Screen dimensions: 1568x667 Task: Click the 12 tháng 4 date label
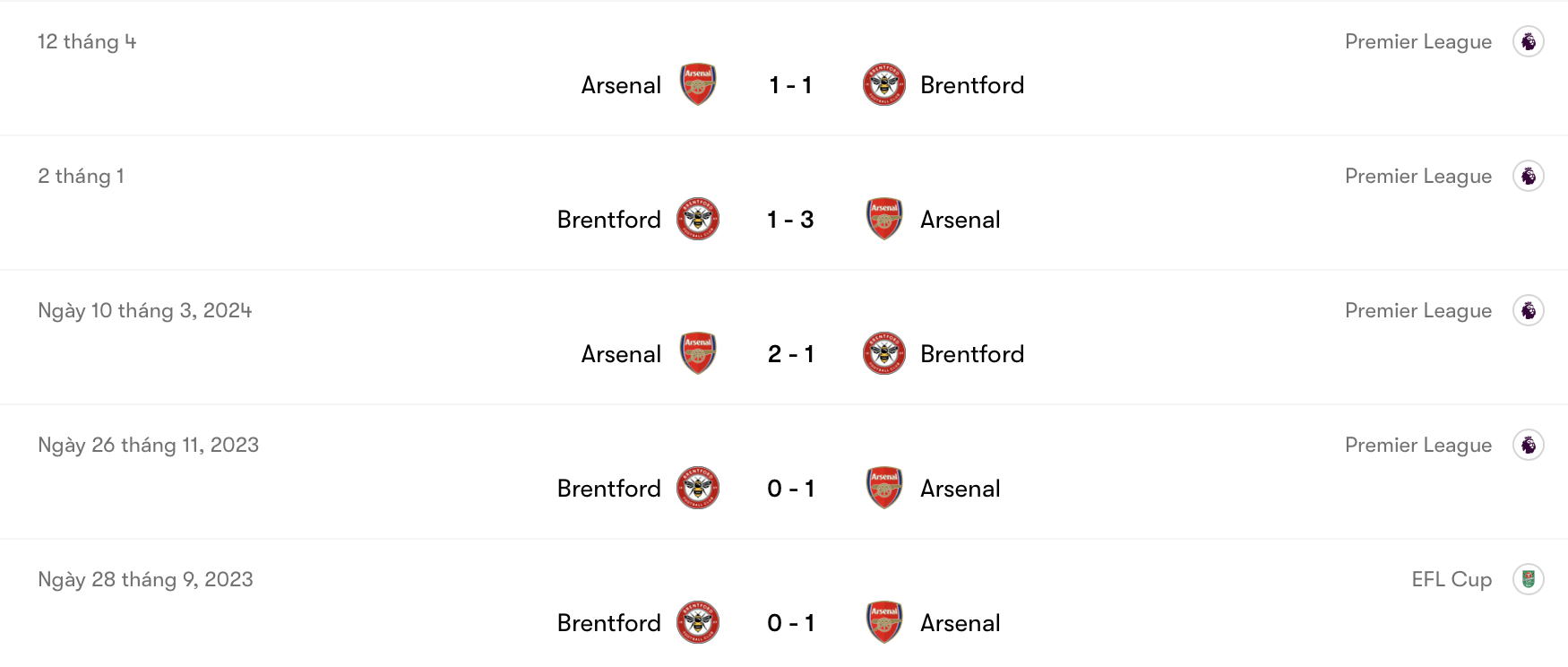89,41
